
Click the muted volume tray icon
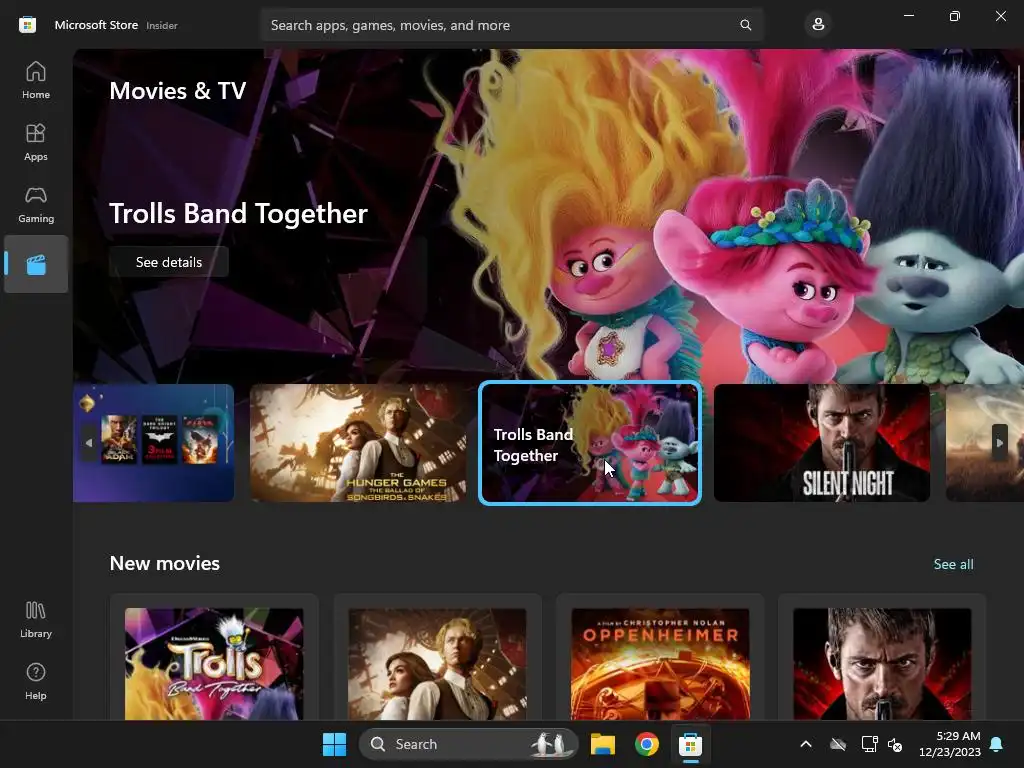coord(895,744)
